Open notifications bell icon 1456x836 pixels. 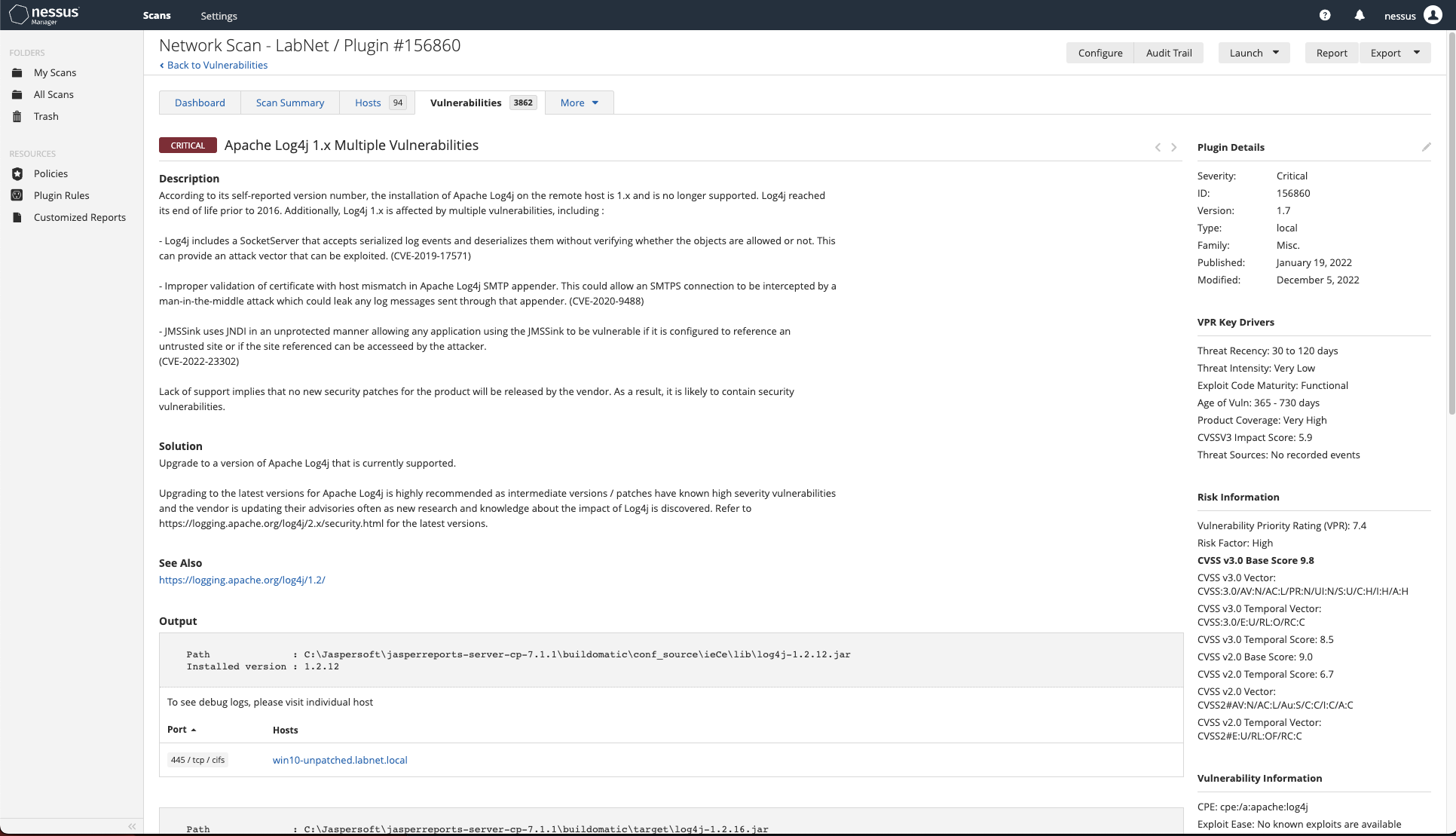tap(1360, 15)
